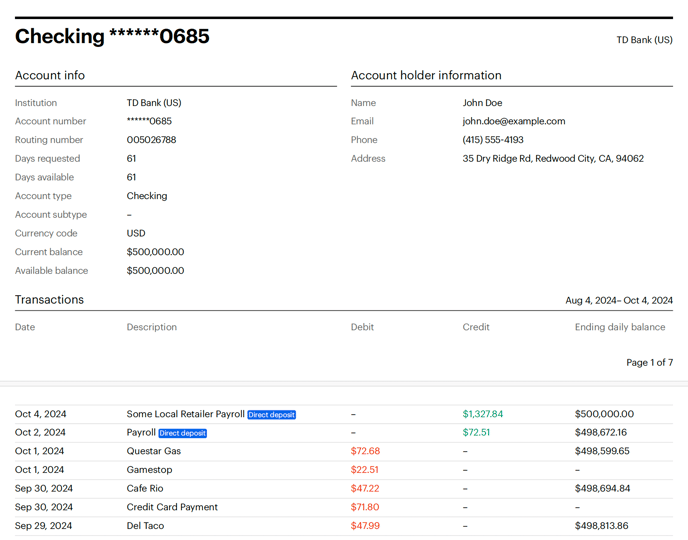Click the address '35 Dry Ridge Rd, Redwood City'
Image resolution: width=688 pixels, height=540 pixels.
[529, 158]
